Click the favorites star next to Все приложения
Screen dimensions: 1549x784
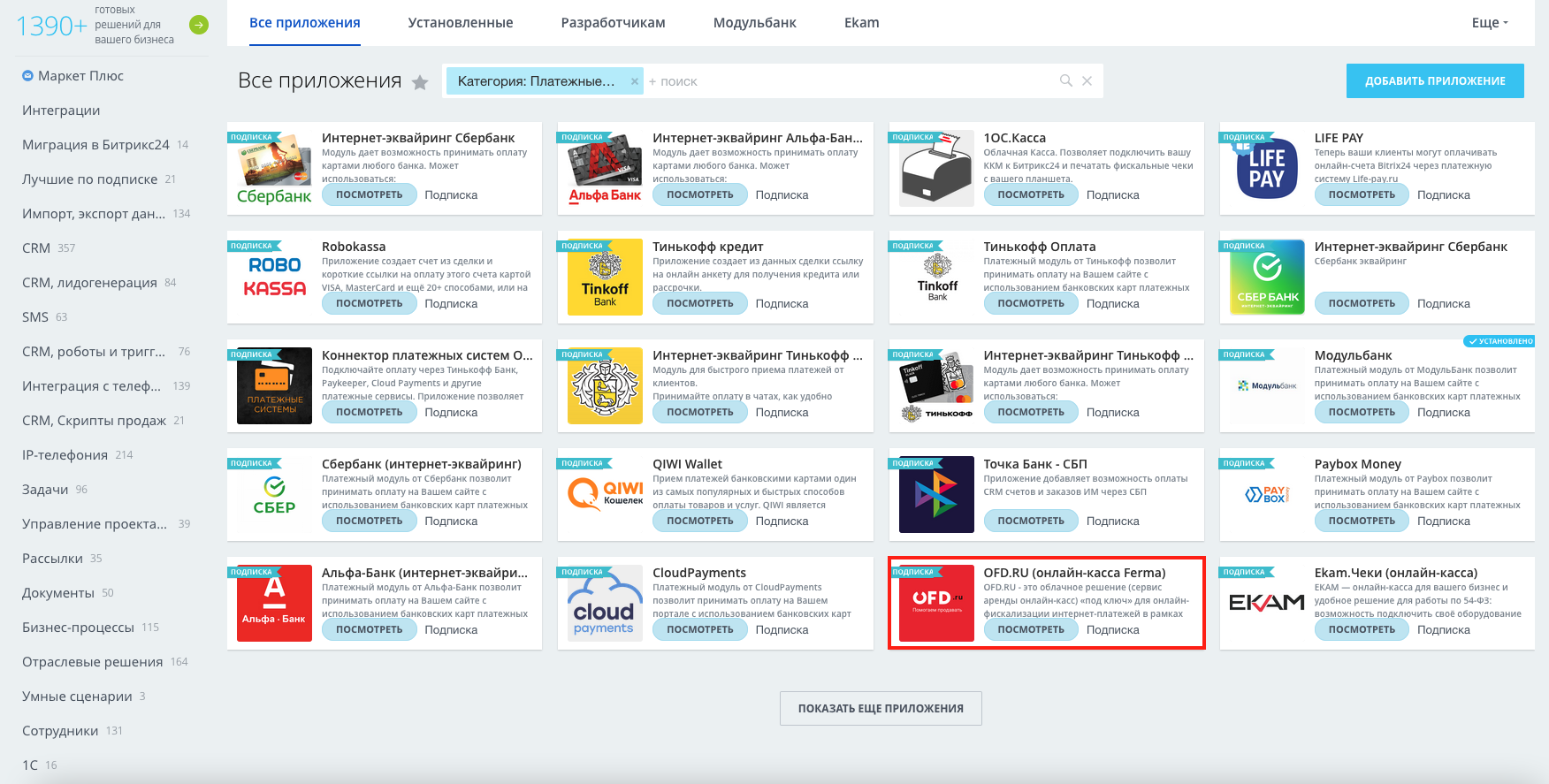(x=420, y=82)
